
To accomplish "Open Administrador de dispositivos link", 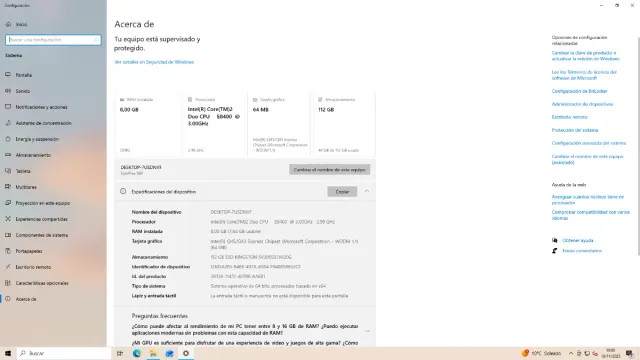I will (582, 104).
